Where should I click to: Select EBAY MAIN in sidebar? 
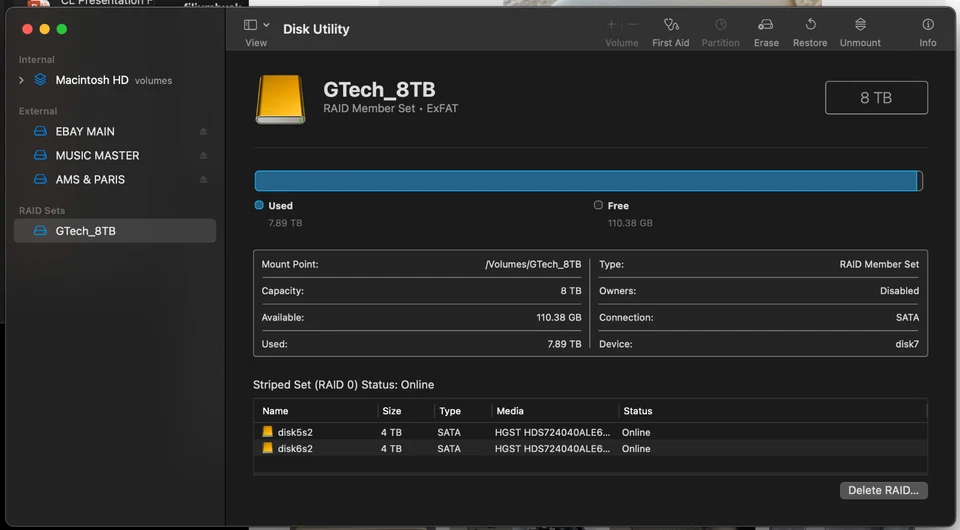pyautogui.click(x=114, y=132)
